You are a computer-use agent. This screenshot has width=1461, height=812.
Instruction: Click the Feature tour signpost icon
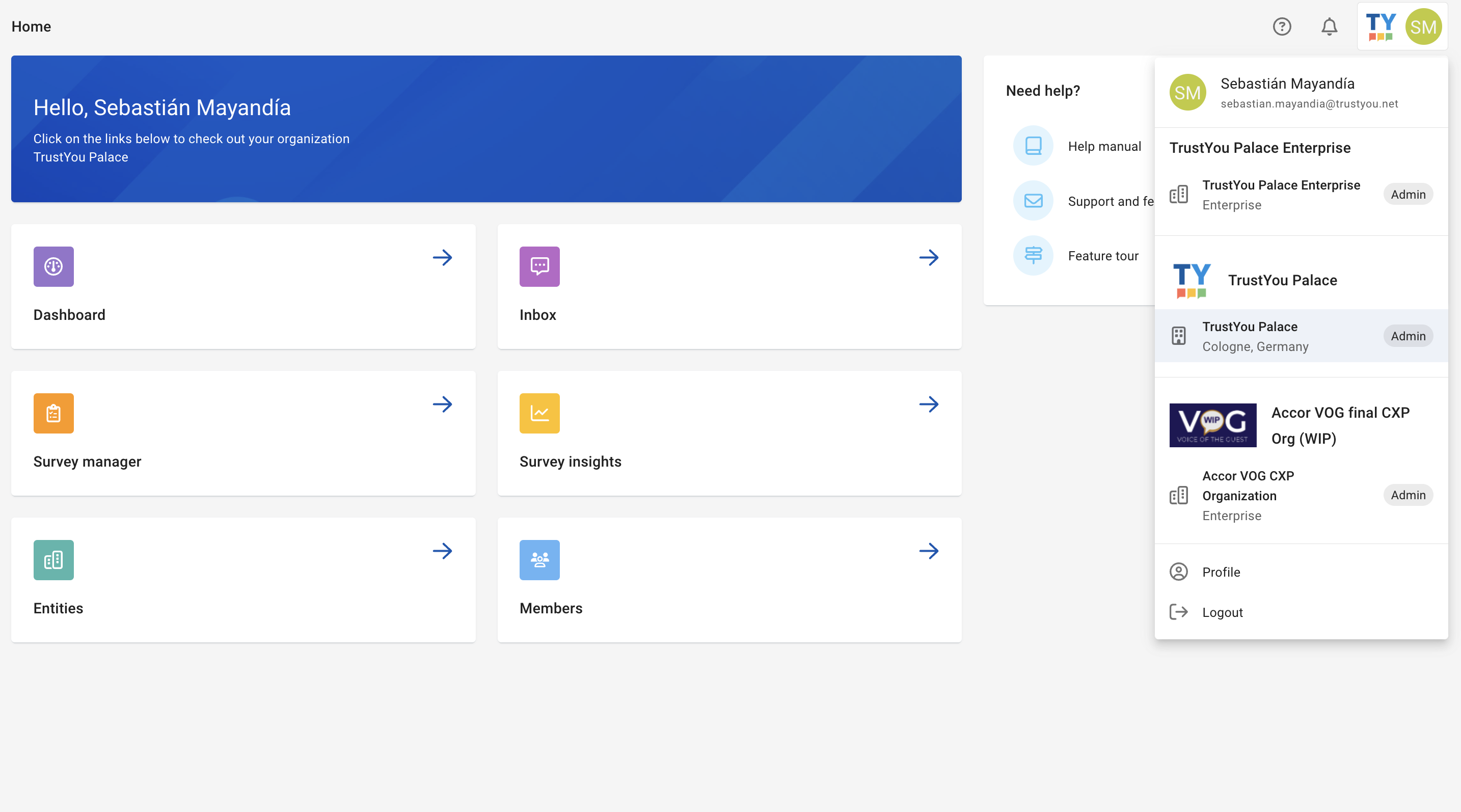pos(1034,256)
